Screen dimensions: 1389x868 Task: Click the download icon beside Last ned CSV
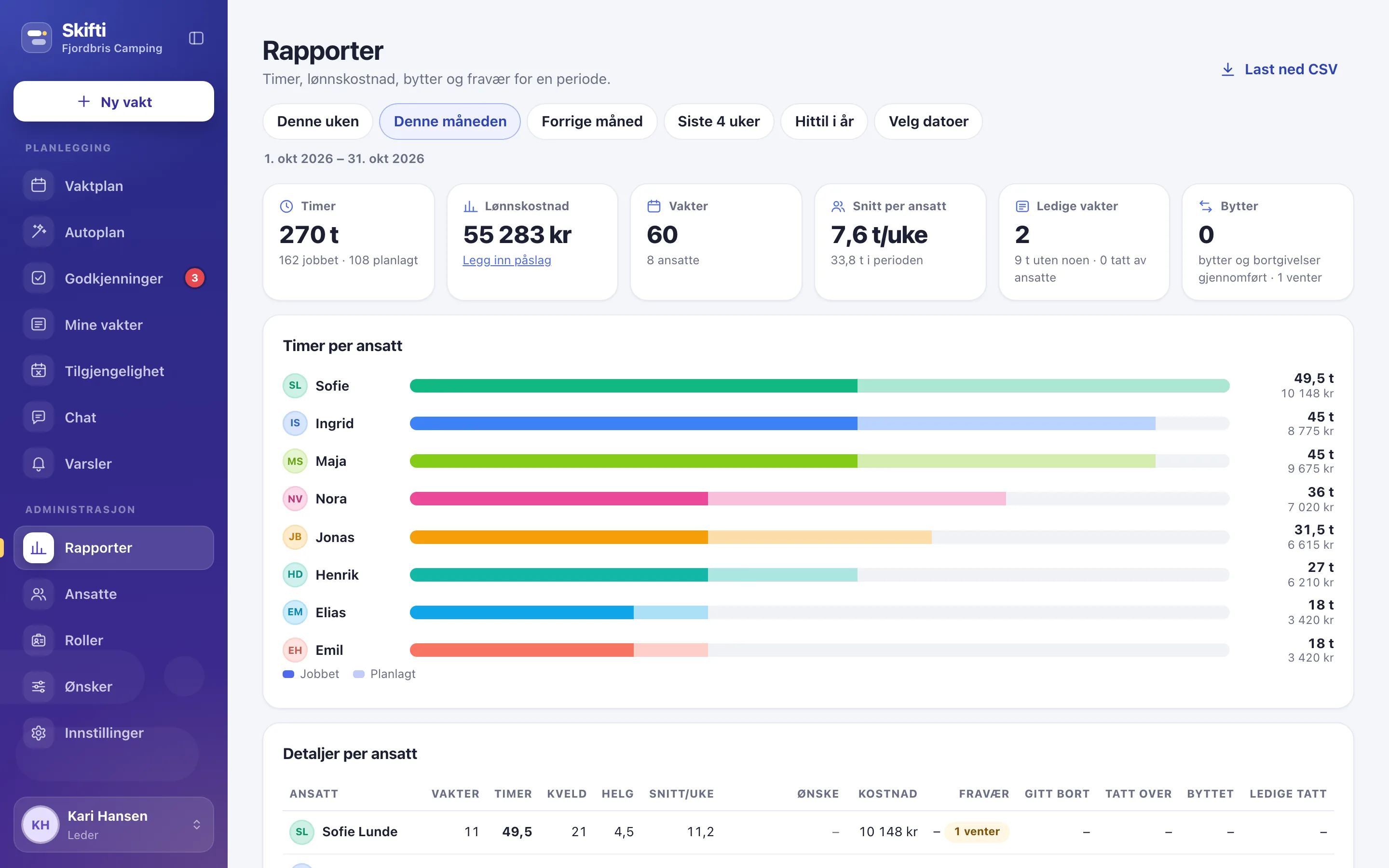[x=1228, y=69]
